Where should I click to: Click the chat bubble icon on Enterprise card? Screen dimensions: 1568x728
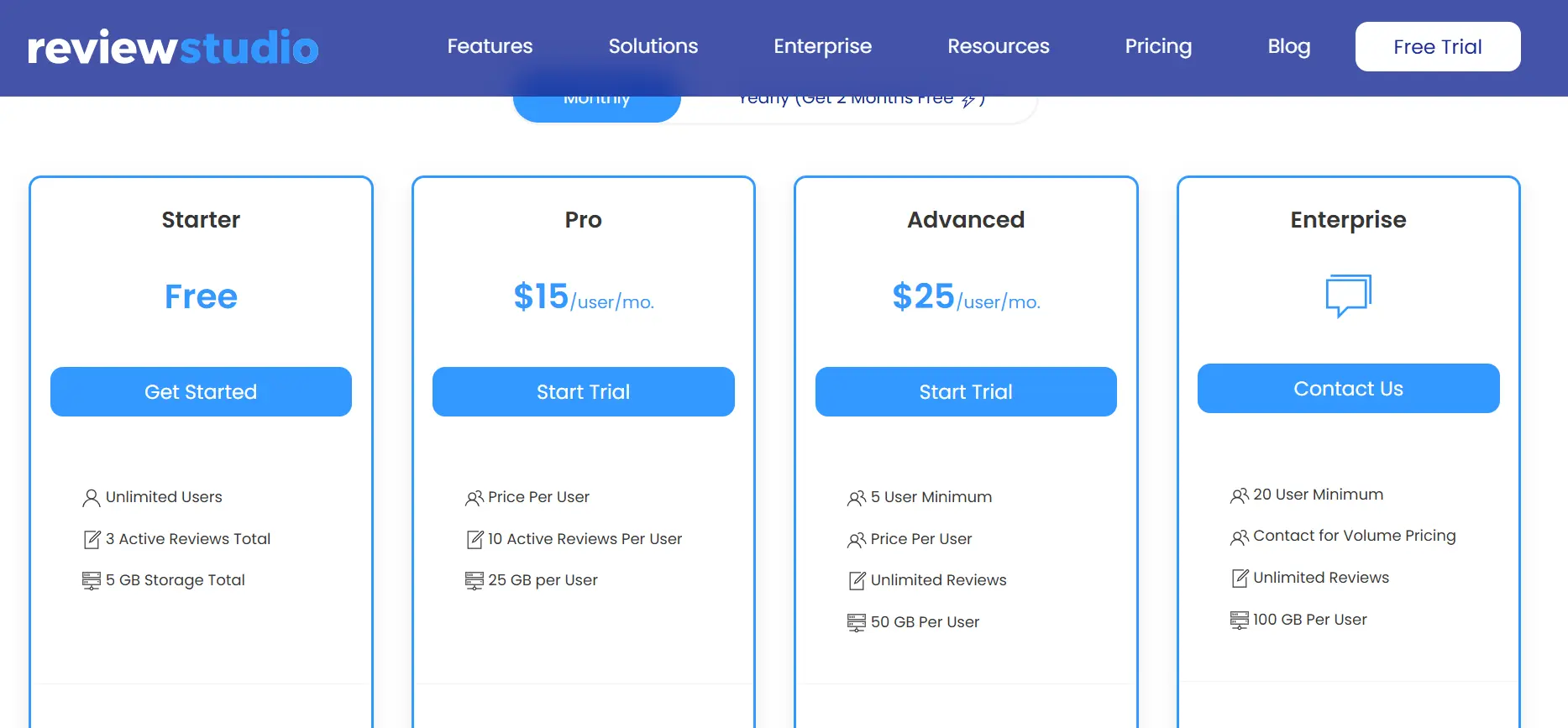click(x=1347, y=296)
